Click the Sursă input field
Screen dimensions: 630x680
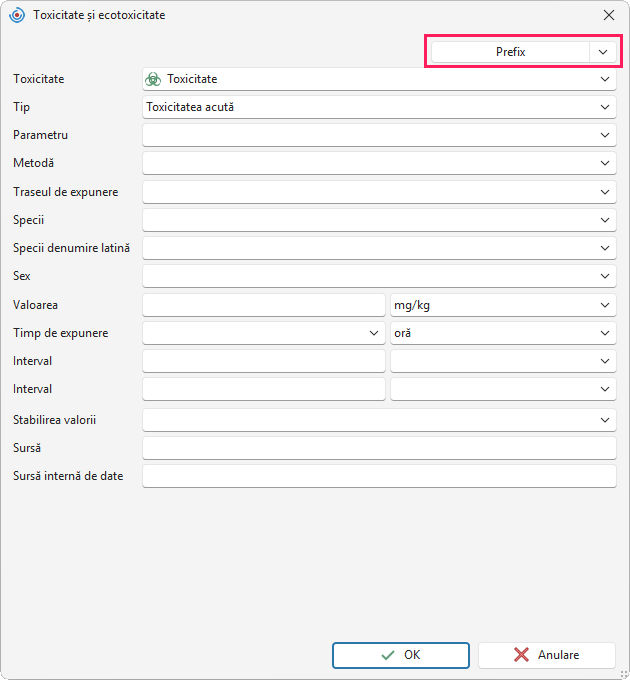(x=379, y=448)
